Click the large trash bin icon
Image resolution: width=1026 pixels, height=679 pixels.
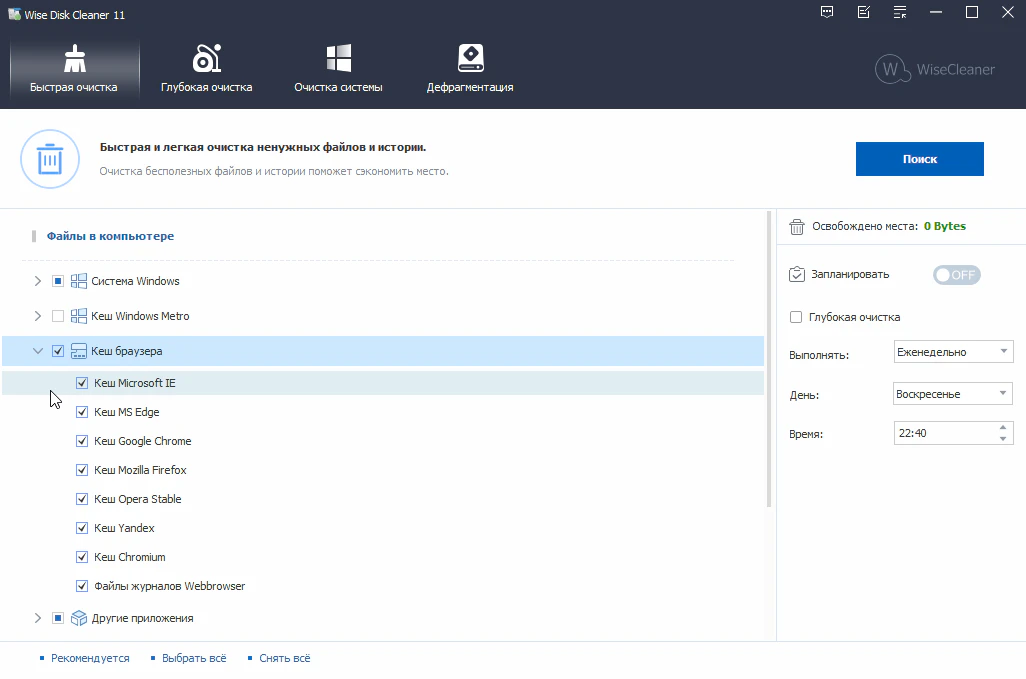coord(49,159)
